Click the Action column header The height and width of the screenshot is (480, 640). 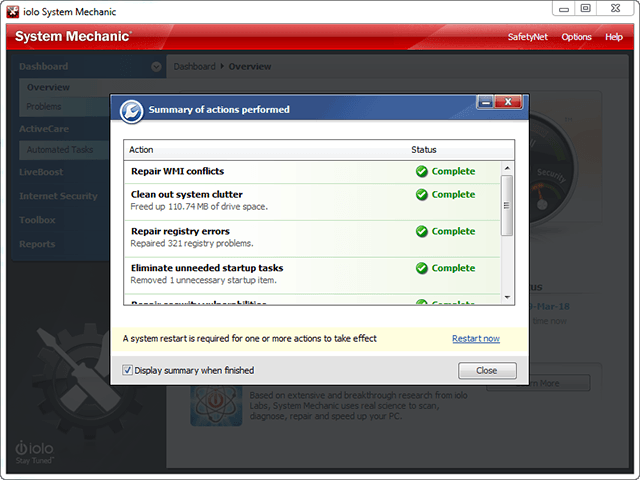click(x=141, y=150)
